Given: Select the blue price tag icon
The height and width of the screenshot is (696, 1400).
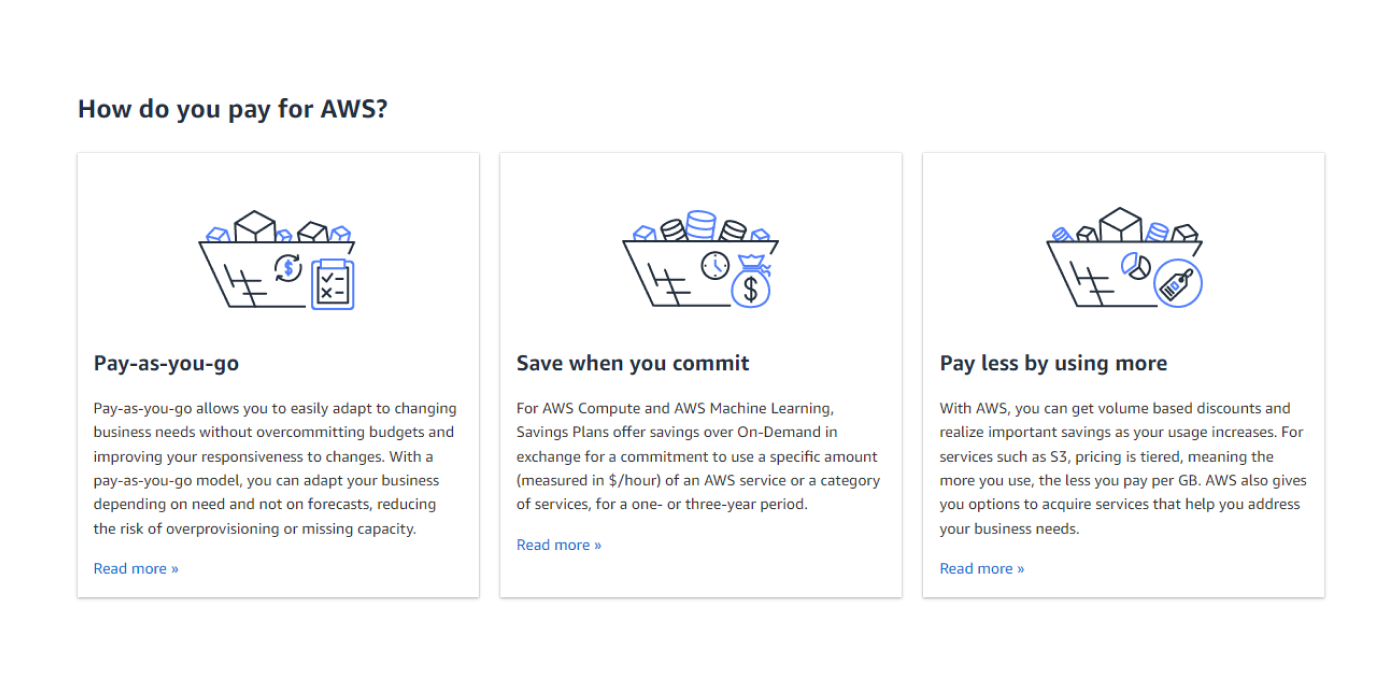Looking at the screenshot, I should click(x=1180, y=283).
